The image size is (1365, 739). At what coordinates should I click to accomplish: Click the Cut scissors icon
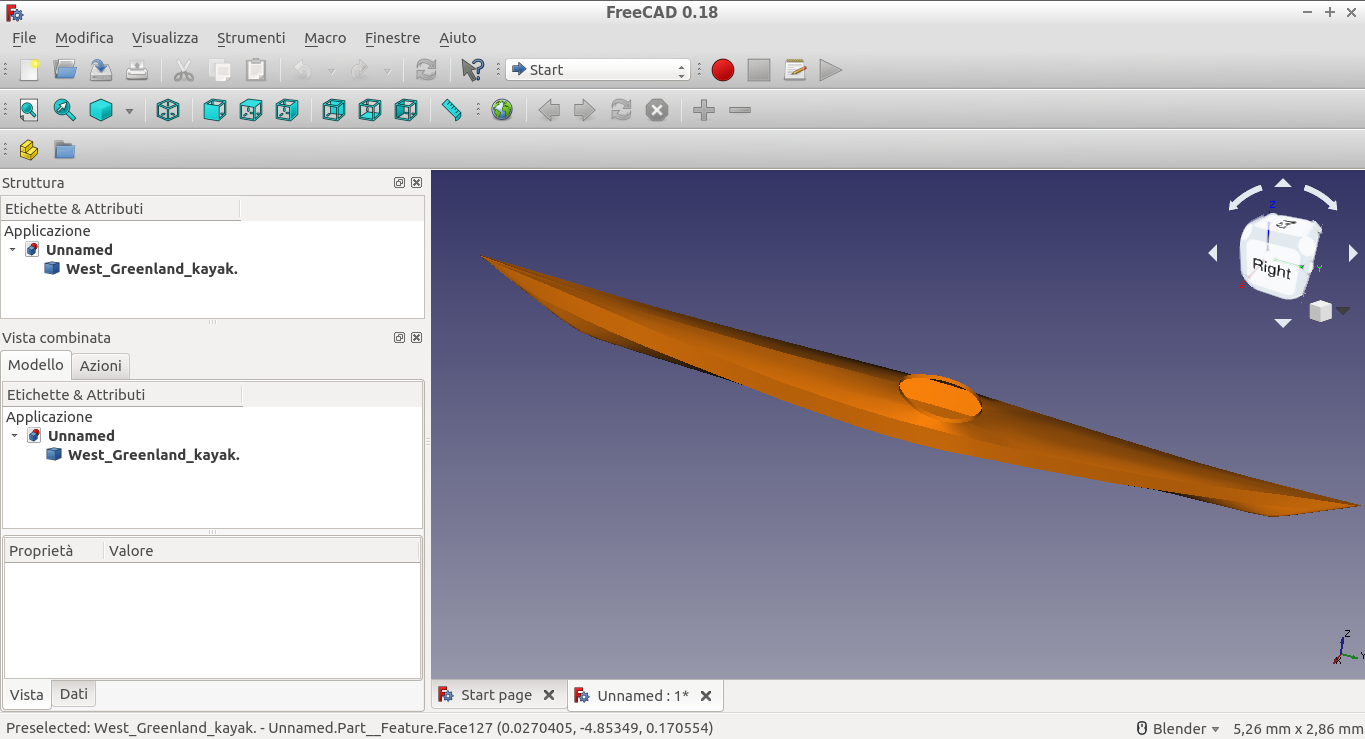[x=184, y=70]
